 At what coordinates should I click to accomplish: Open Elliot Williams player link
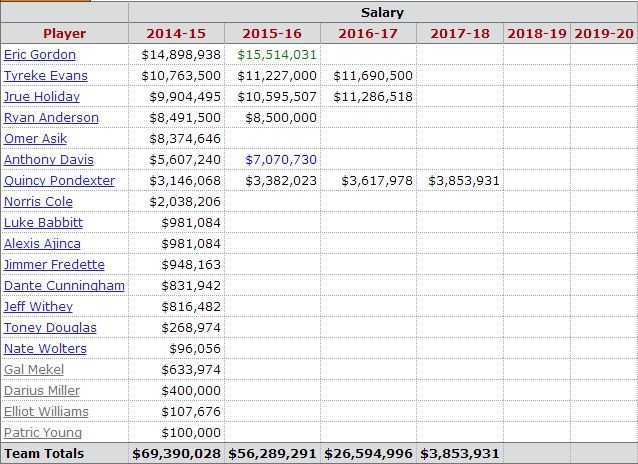coord(46,411)
